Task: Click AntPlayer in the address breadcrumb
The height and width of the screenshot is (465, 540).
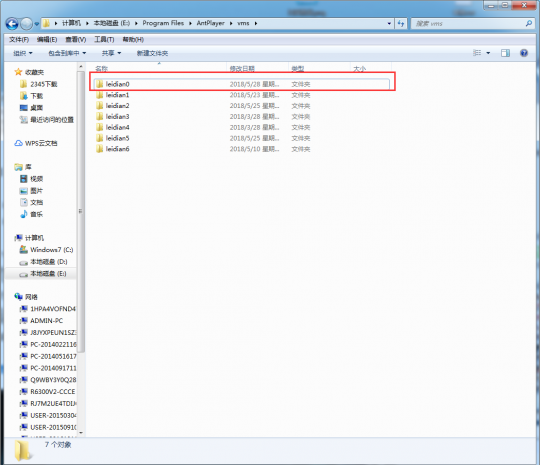Action: [x=210, y=23]
